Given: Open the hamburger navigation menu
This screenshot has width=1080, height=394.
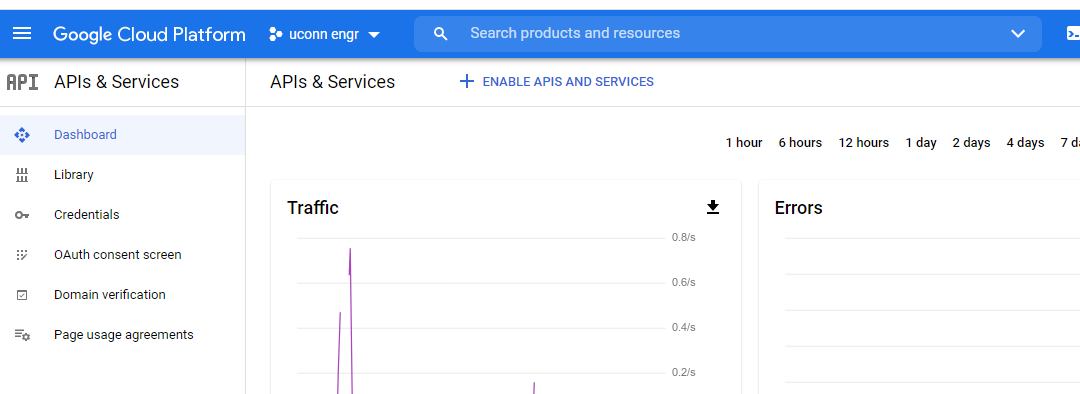Looking at the screenshot, I should click(22, 34).
